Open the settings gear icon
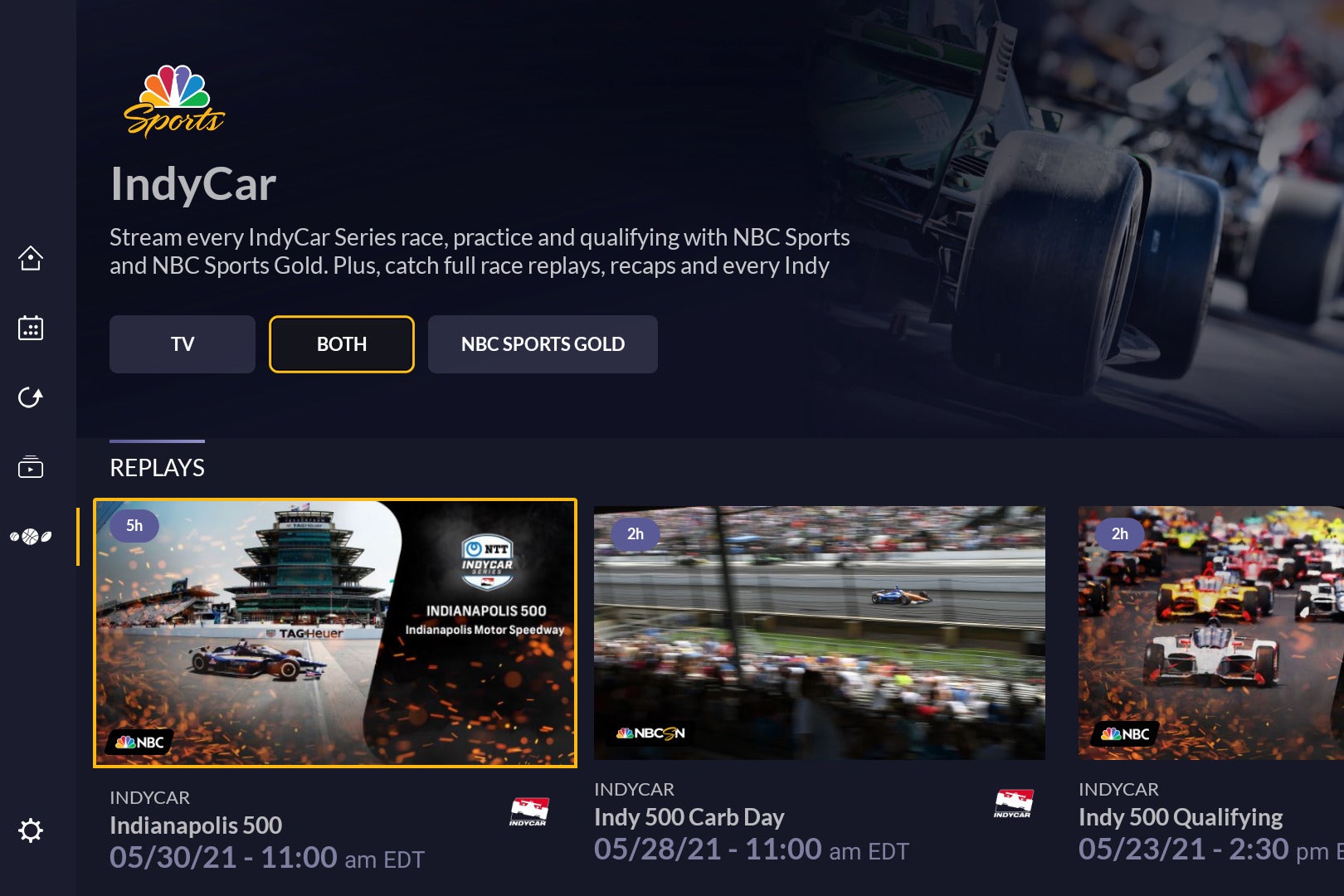The width and height of the screenshot is (1344, 896). (x=31, y=830)
